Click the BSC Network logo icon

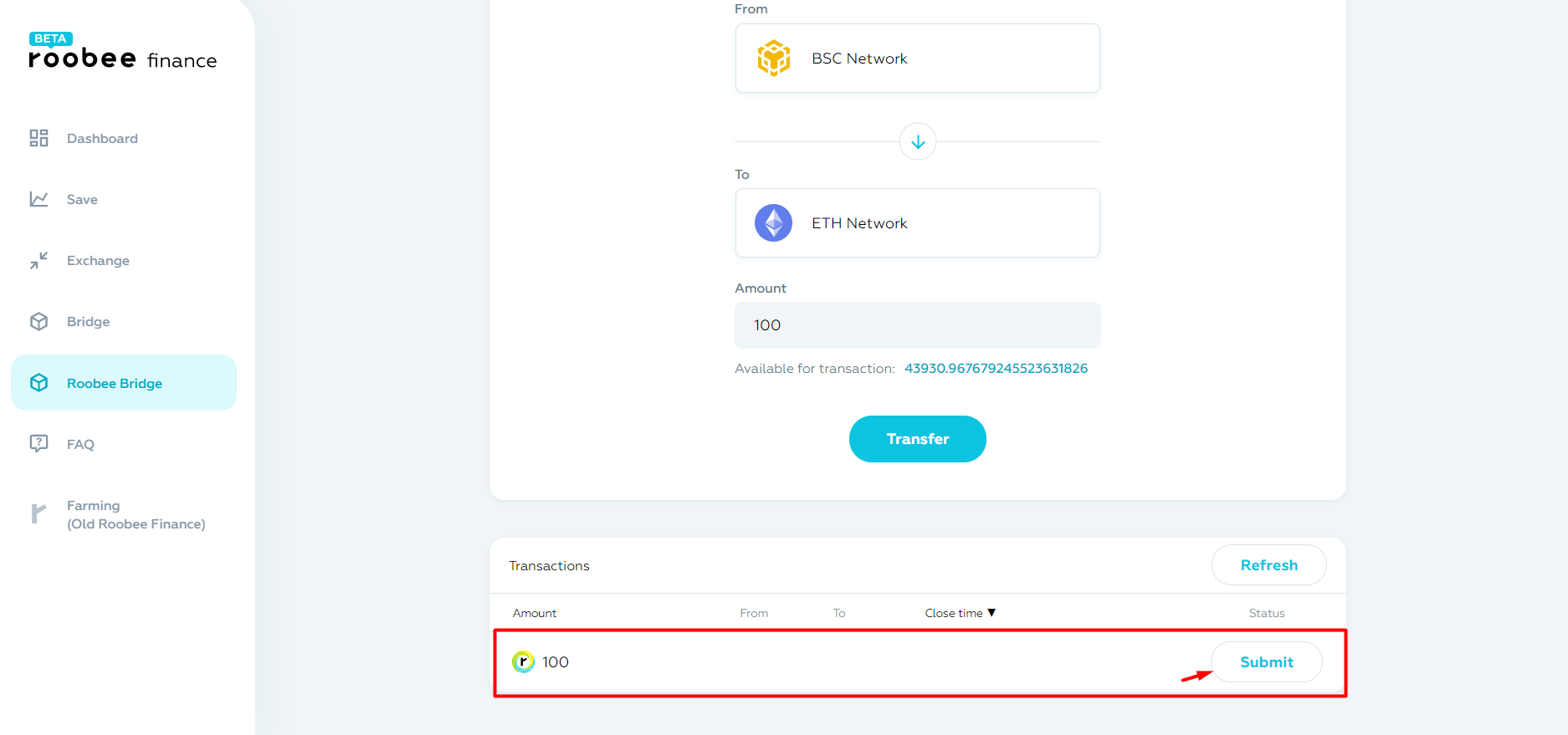point(774,58)
